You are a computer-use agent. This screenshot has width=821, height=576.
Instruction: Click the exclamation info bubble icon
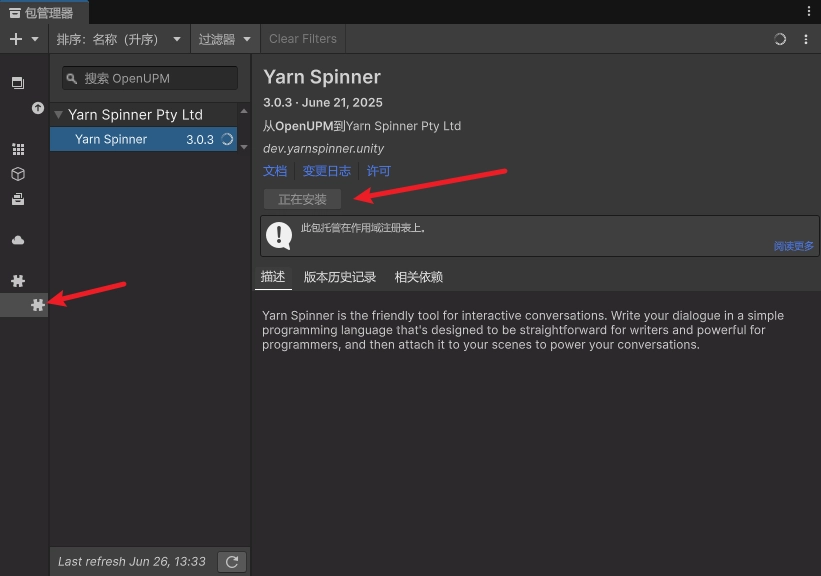pos(279,236)
